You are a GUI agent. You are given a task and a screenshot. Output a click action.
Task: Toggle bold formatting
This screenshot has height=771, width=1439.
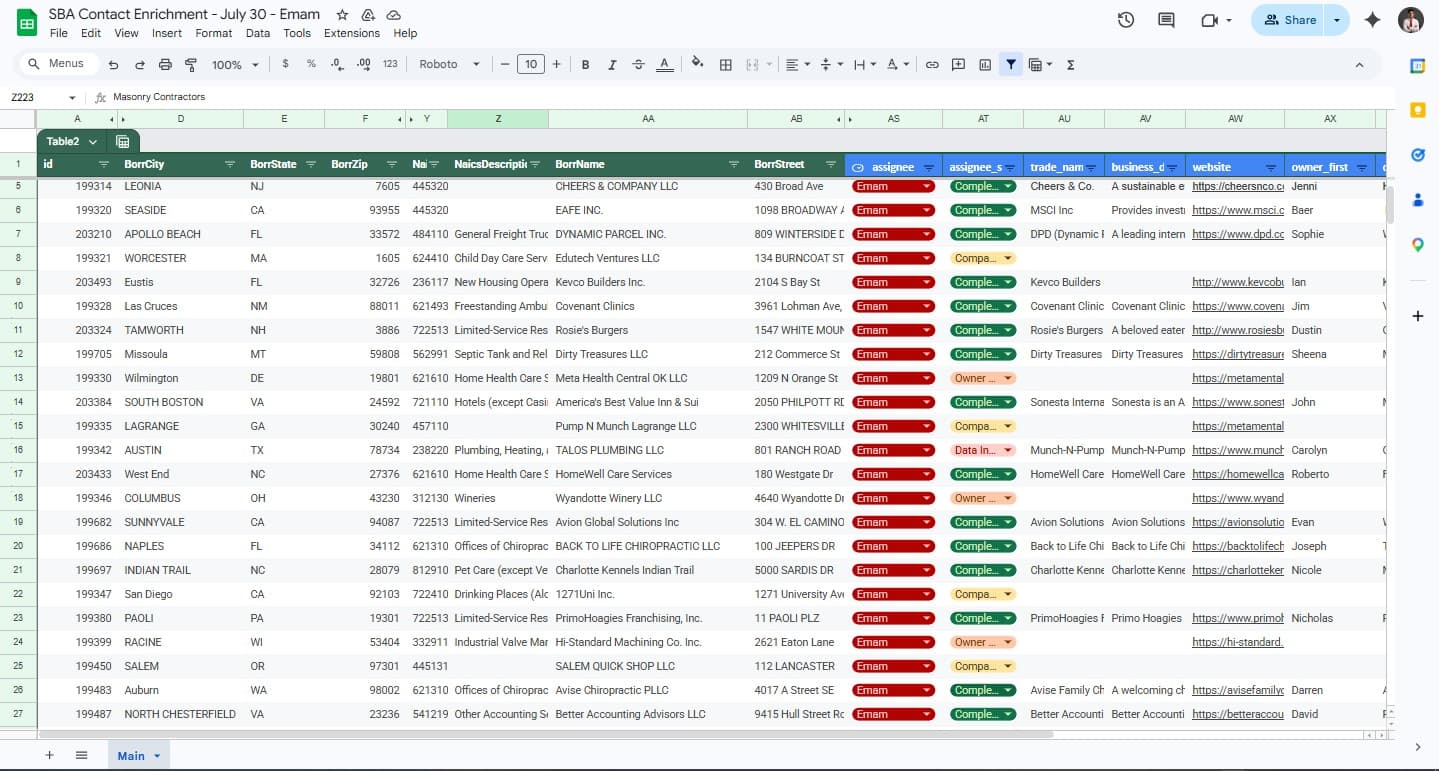point(586,64)
